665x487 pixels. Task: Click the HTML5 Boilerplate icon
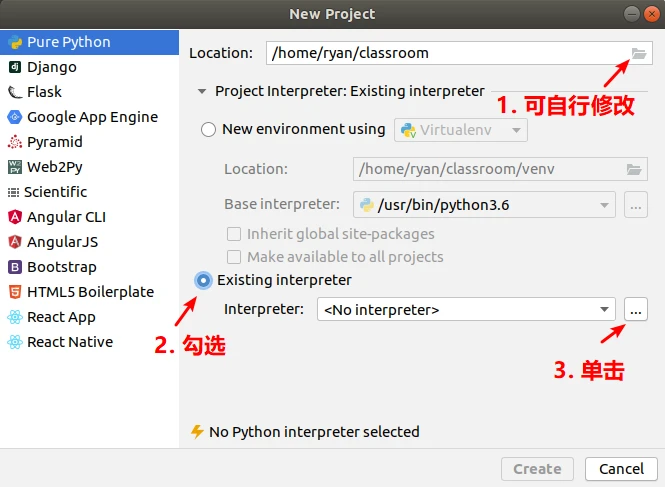coord(15,292)
